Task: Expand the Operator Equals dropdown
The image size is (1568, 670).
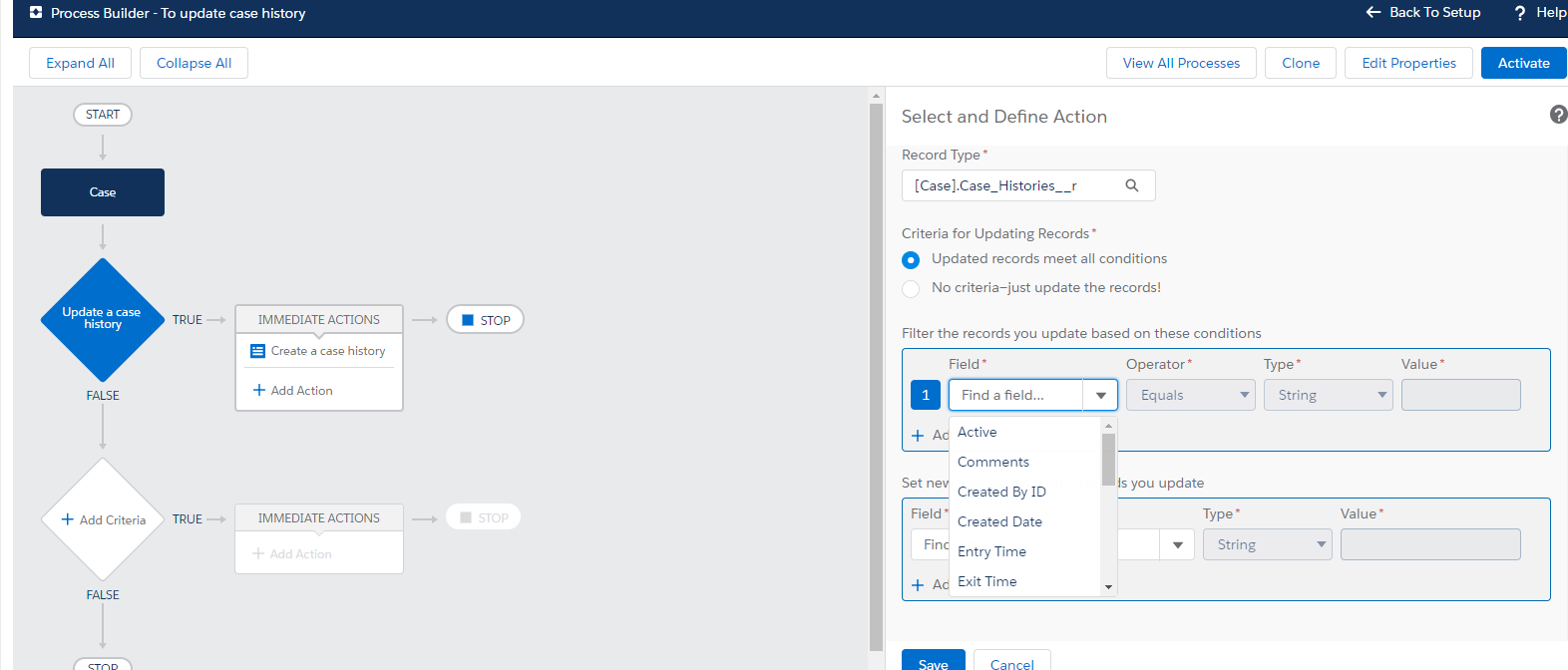Action: (x=1191, y=396)
